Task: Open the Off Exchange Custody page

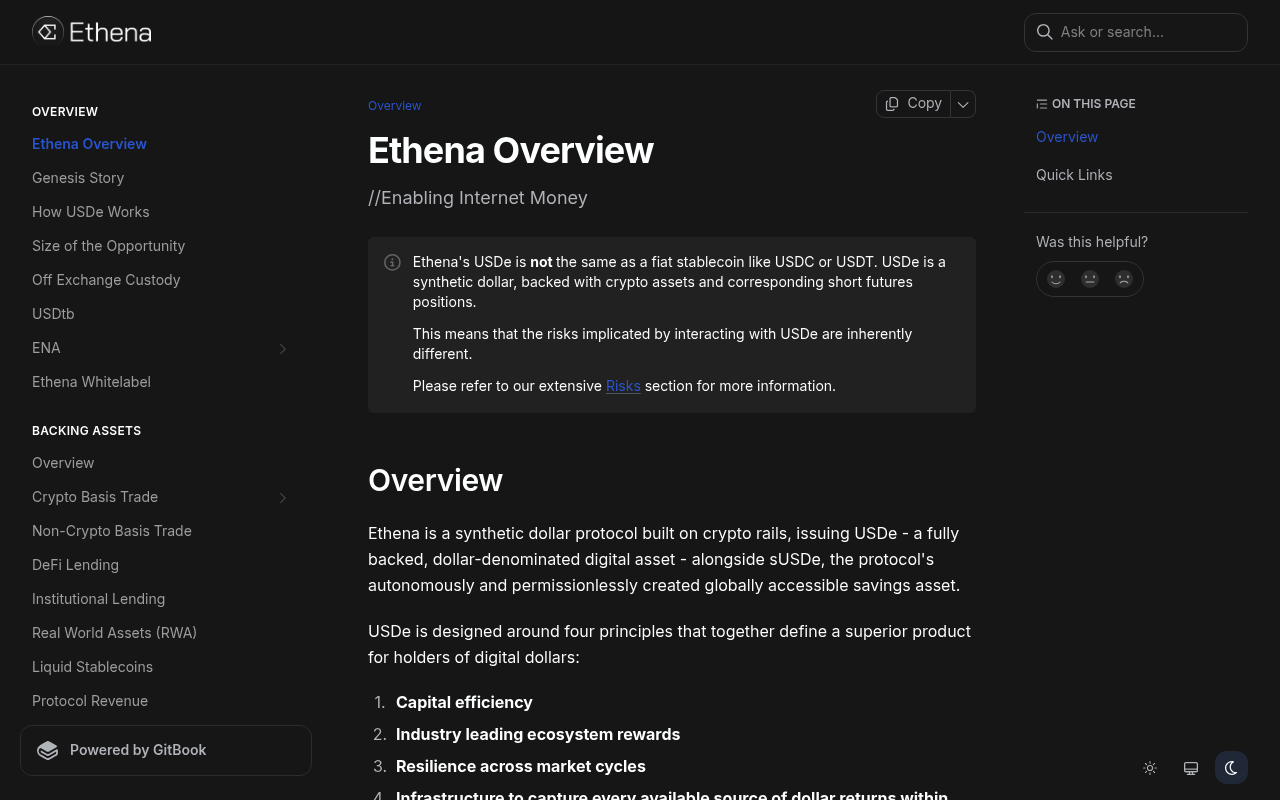Action: 106,280
